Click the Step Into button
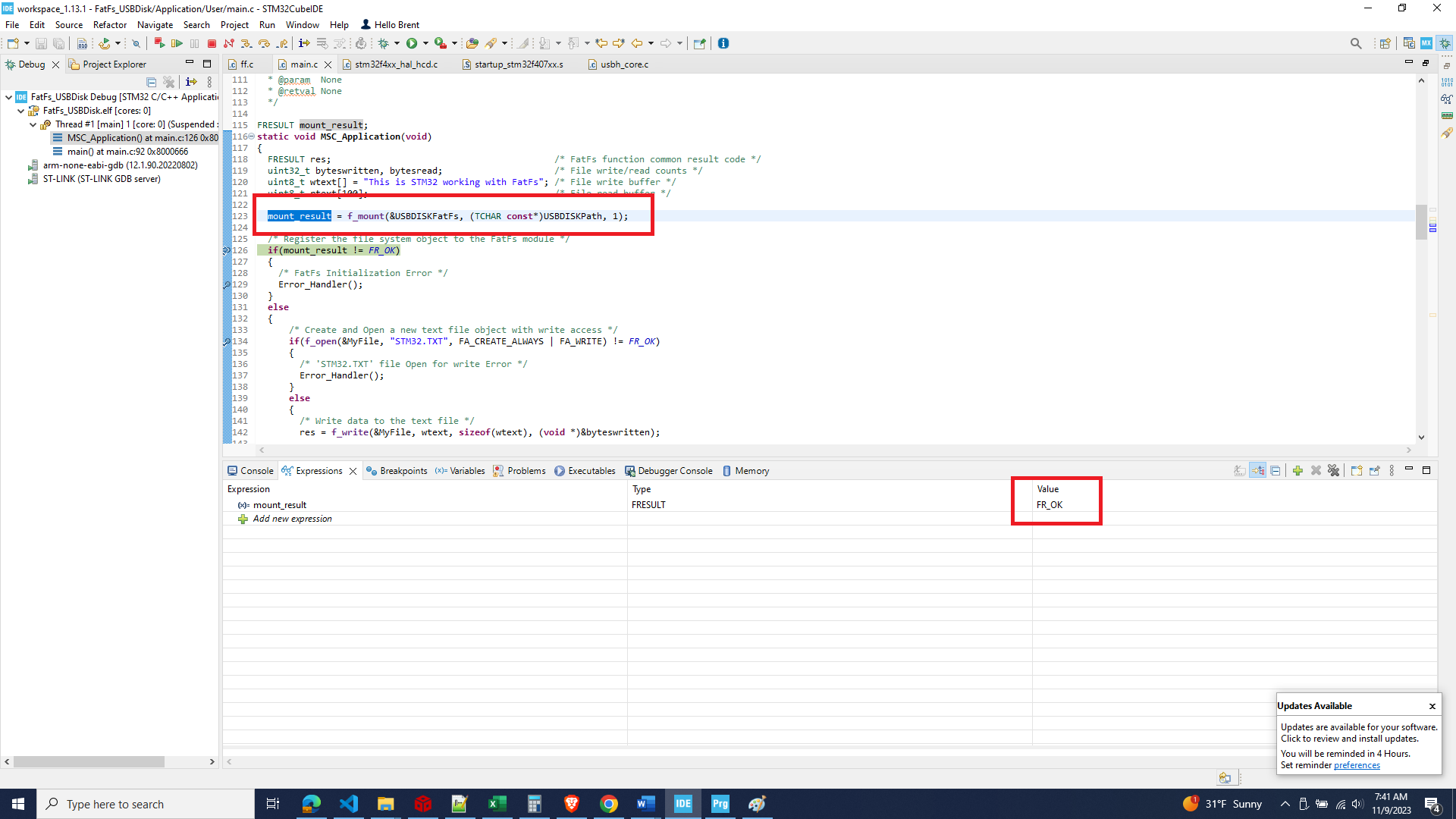This screenshot has height=819, width=1456. [246, 44]
